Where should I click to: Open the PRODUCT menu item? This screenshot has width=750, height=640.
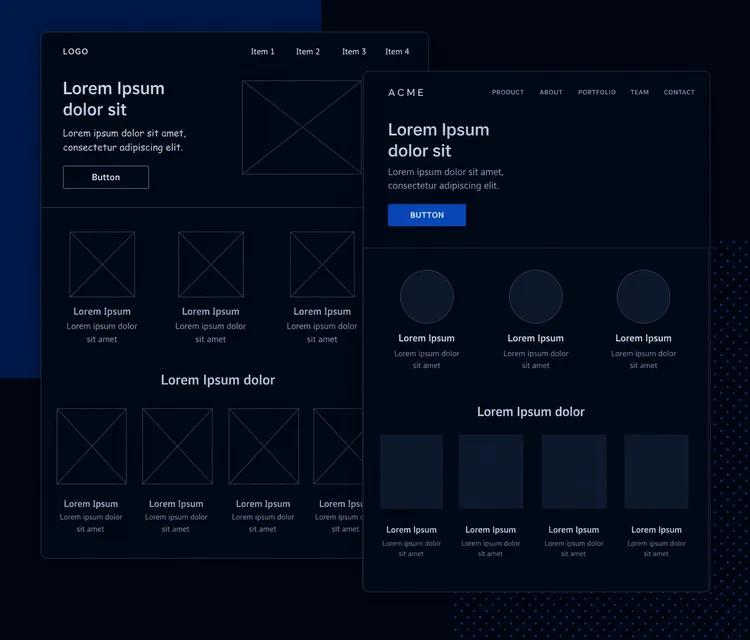click(508, 92)
